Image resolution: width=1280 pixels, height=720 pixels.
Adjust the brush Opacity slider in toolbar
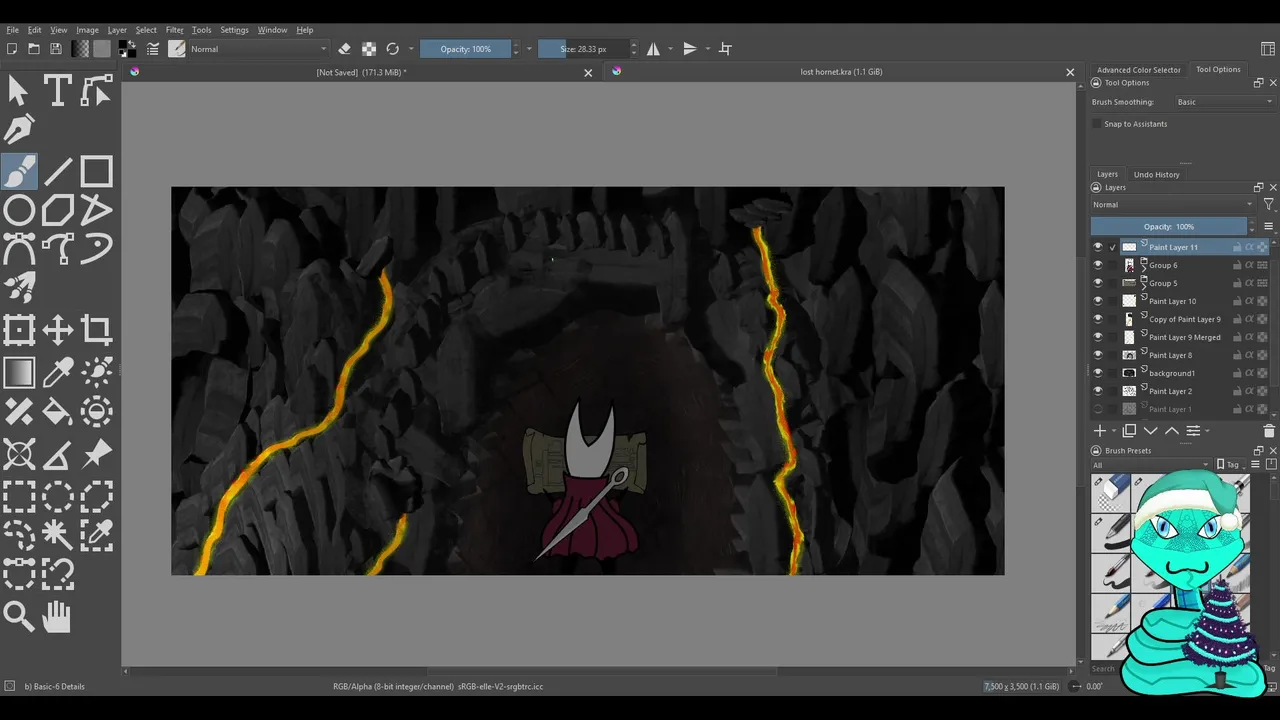click(x=466, y=49)
